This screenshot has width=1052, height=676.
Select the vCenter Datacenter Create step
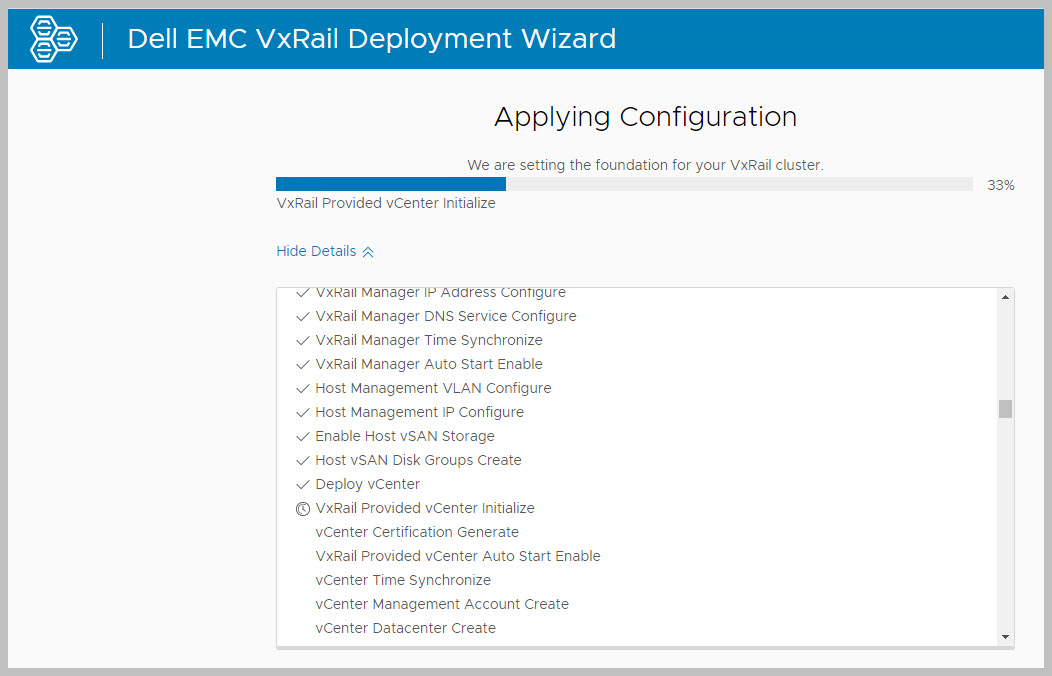click(405, 628)
